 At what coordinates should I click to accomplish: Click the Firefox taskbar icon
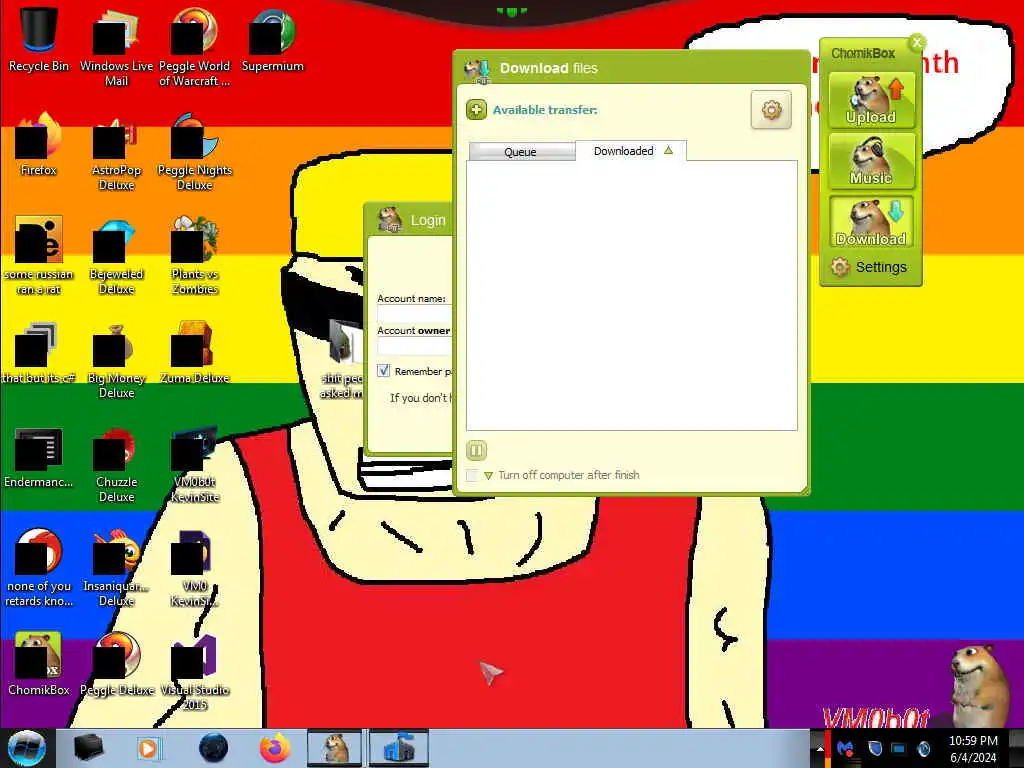(x=275, y=748)
